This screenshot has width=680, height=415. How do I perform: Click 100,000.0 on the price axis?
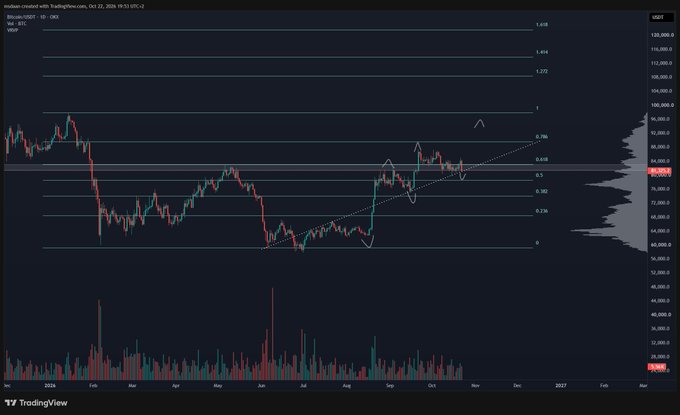(662, 105)
